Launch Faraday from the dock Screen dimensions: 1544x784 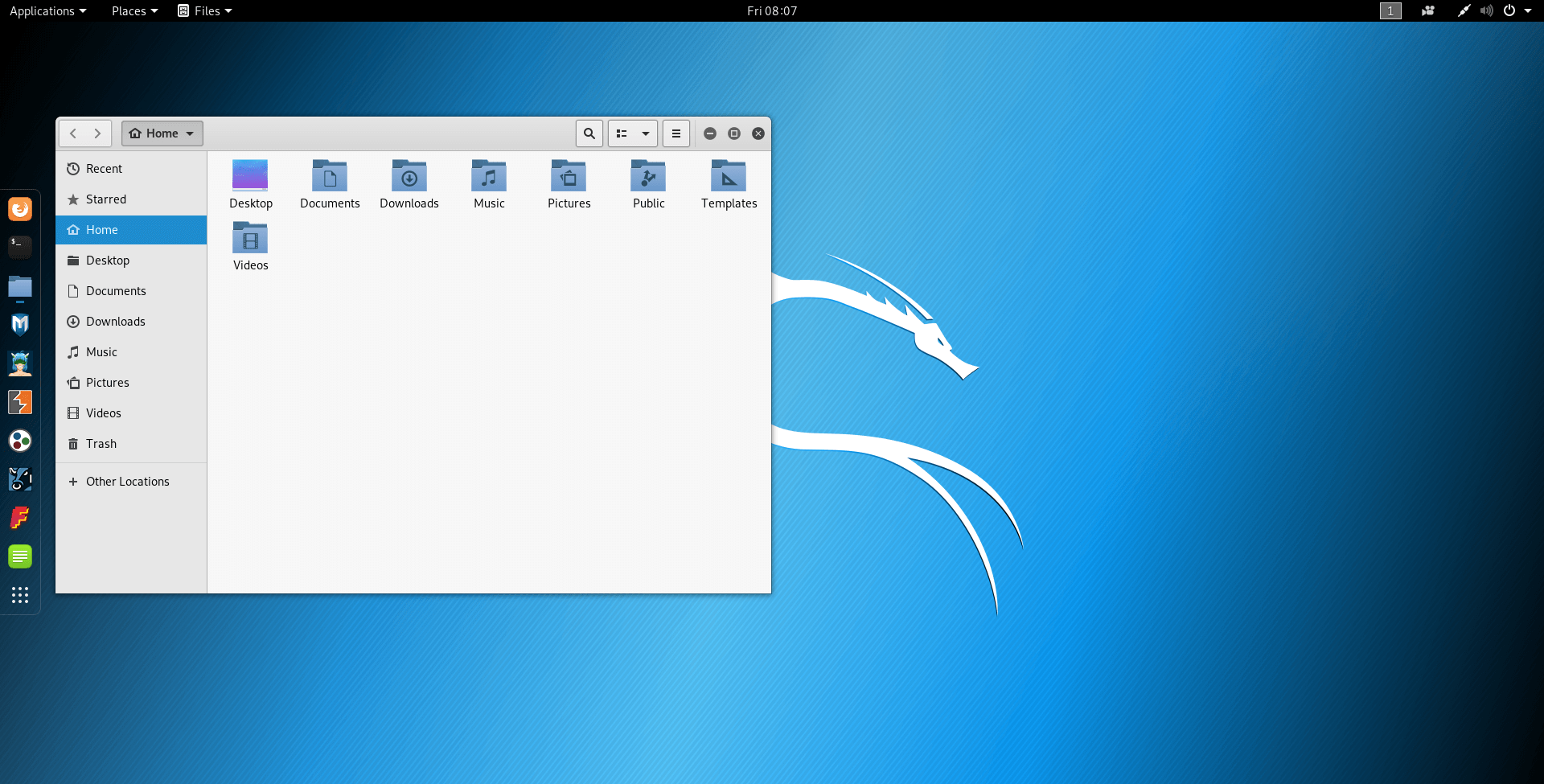tap(20, 518)
